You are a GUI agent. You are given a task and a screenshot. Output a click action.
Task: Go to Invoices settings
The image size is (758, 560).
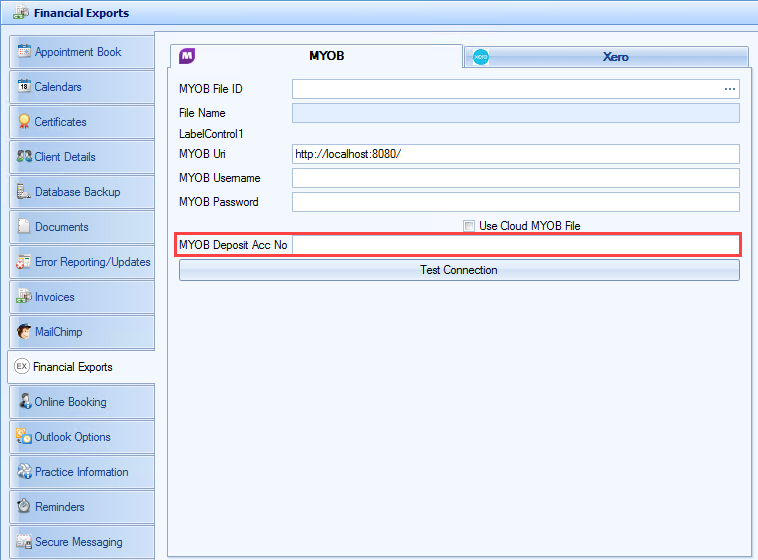[x=82, y=296]
